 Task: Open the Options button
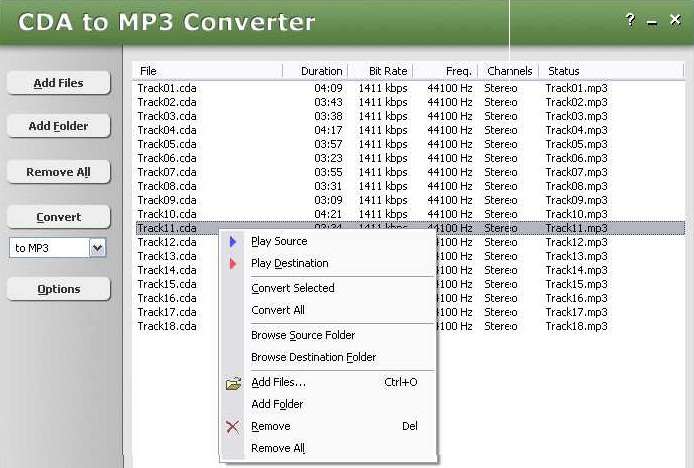(58, 289)
